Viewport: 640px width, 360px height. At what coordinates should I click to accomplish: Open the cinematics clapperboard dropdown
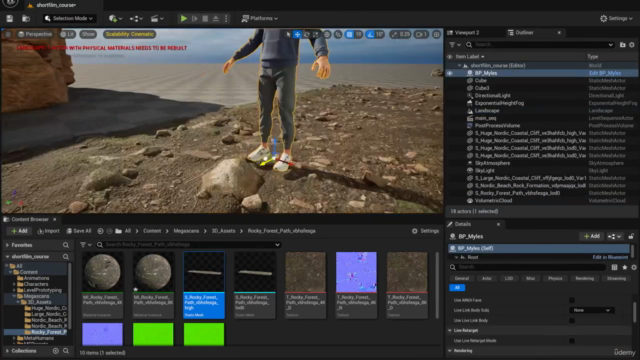[x=157, y=18]
